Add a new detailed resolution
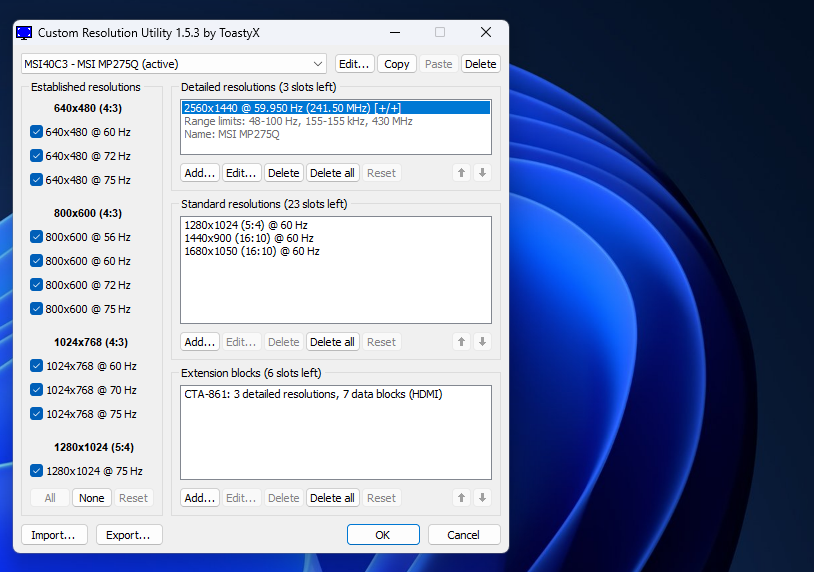 tap(200, 173)
